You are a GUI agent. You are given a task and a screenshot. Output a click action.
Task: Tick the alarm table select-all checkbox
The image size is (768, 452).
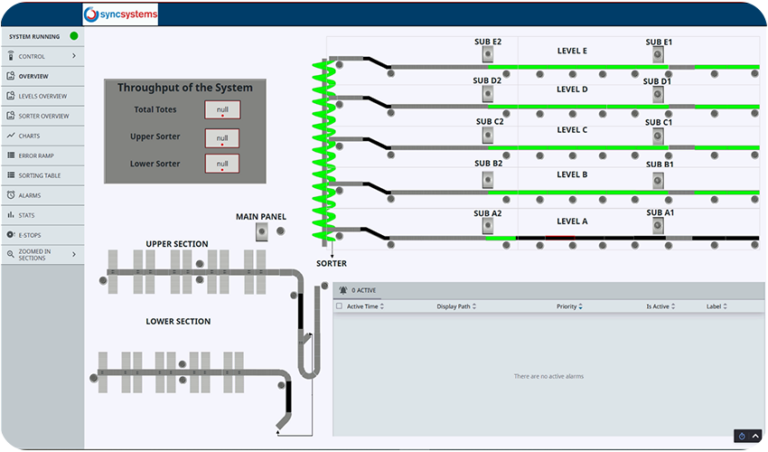pos(339,306)
